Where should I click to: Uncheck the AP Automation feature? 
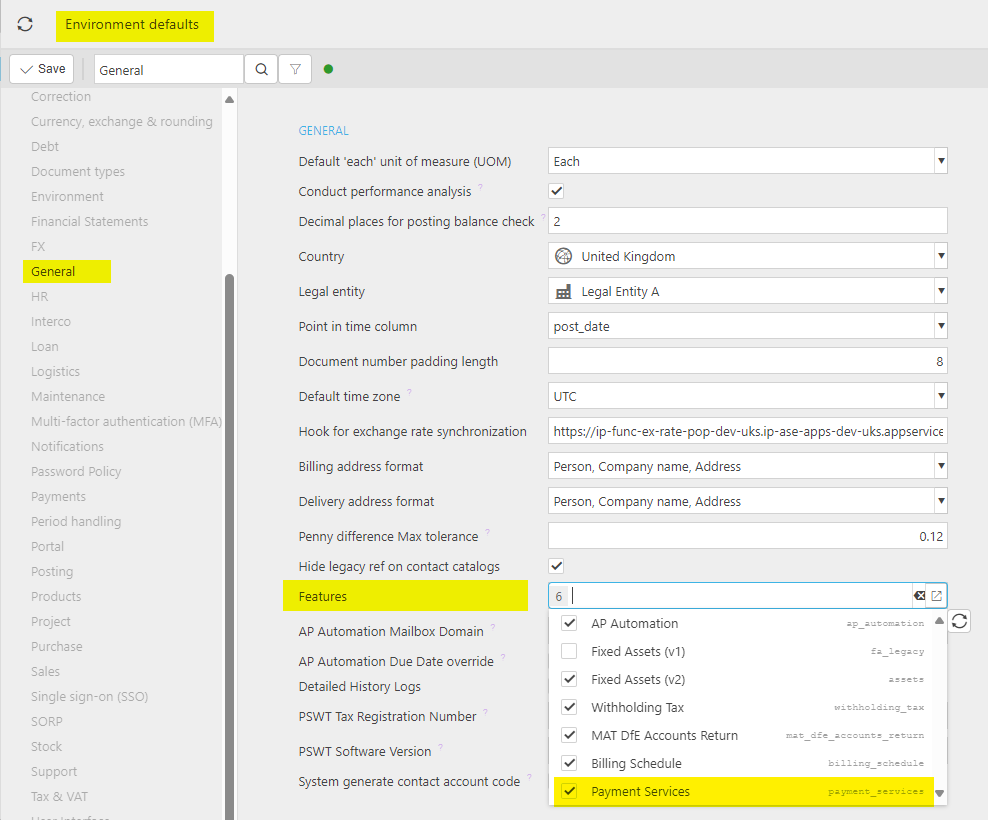[x=569, y=623]
